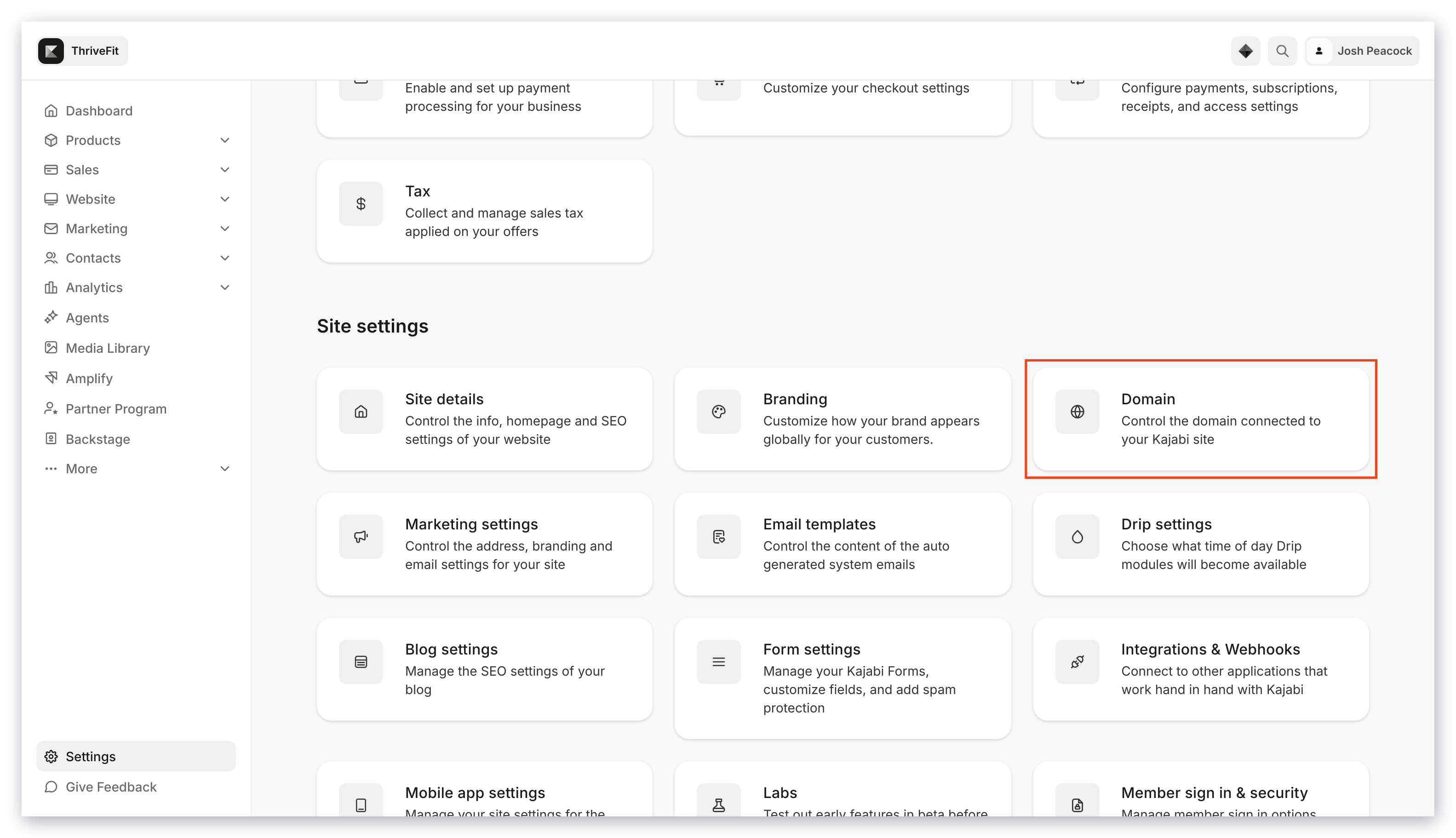
Task: Click the Give Feedback chat icon
Action: pyautogui.click(x=51, y=787)
